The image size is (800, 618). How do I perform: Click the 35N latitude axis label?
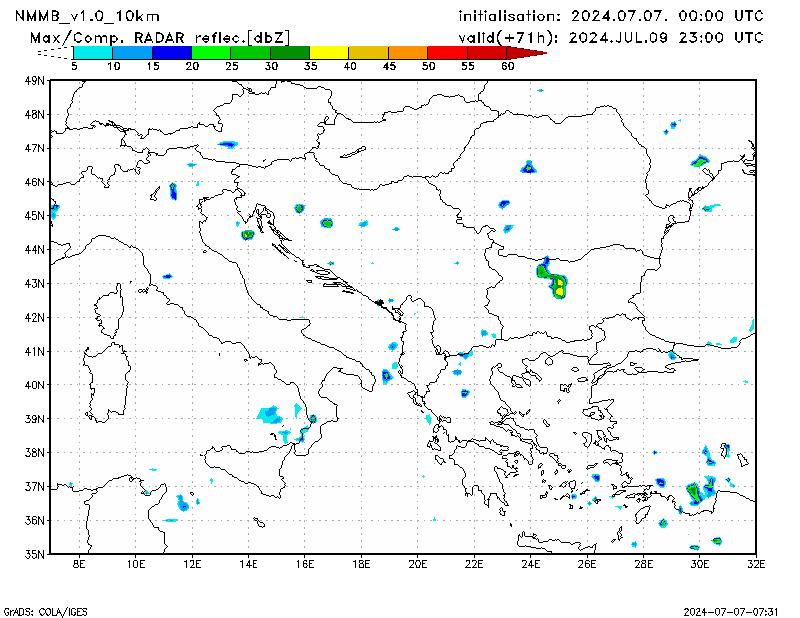(34, 553)
